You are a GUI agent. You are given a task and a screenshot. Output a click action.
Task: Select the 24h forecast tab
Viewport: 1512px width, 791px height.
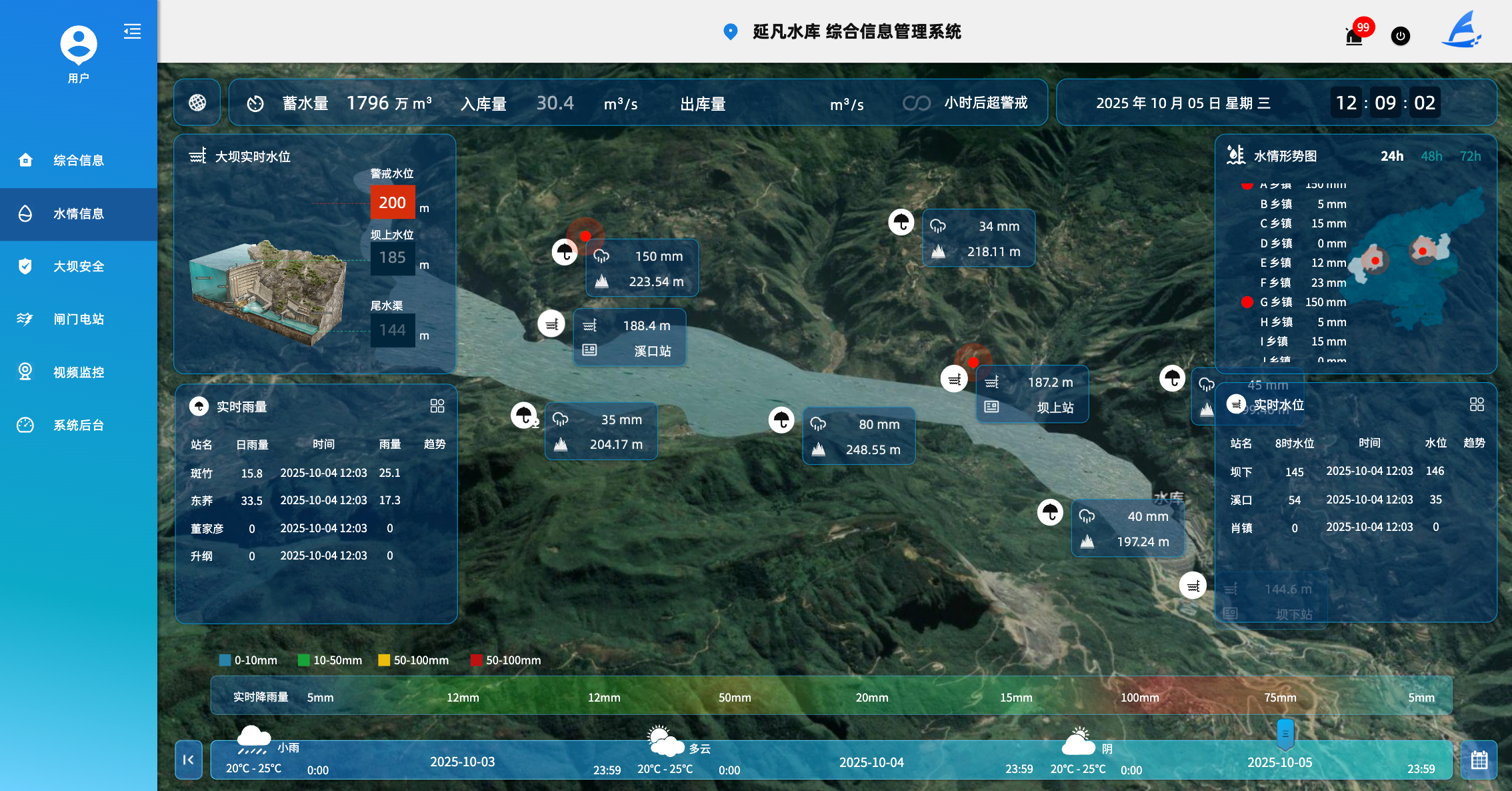click(1391, 156)
